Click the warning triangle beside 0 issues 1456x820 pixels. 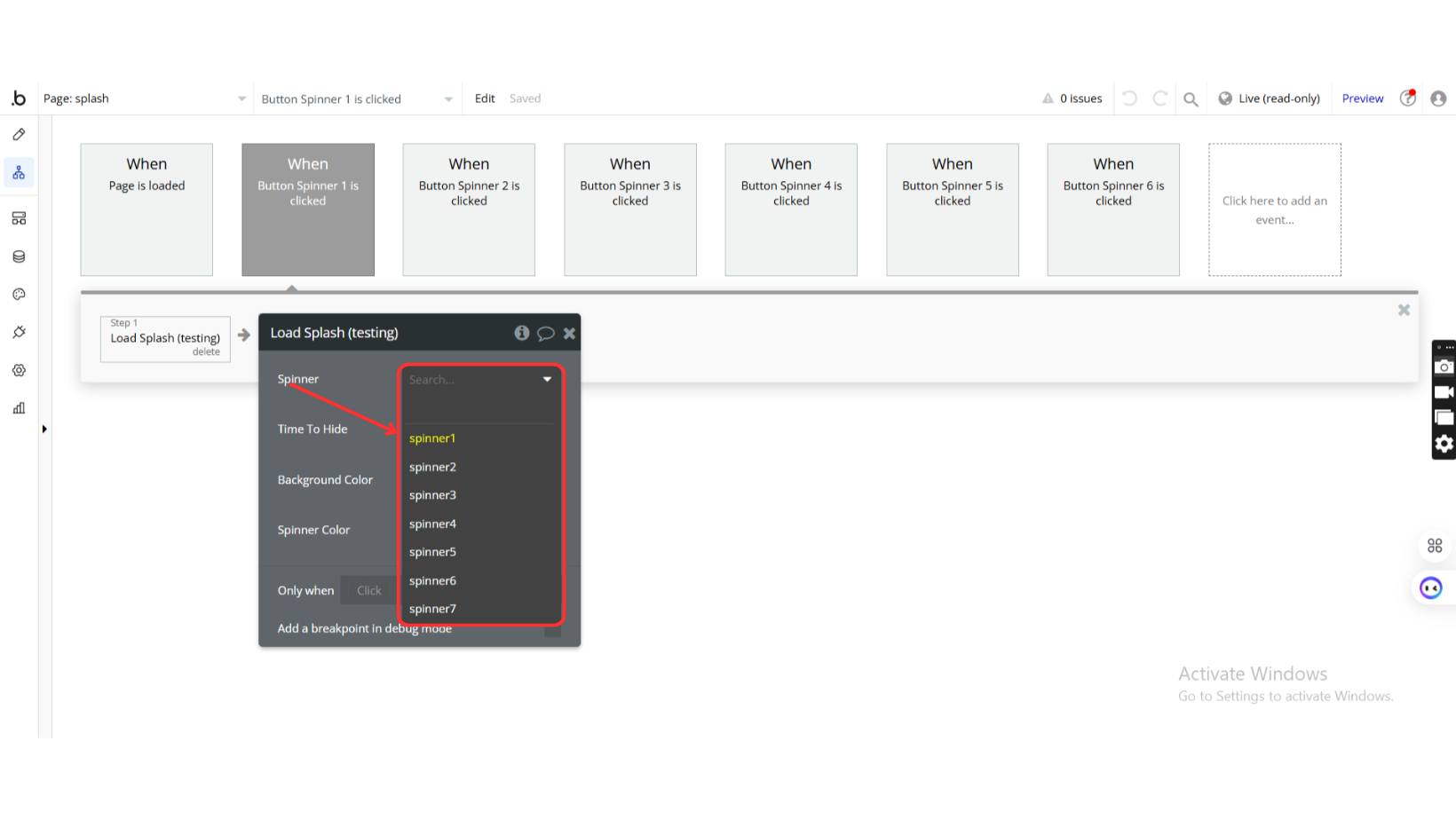coord(1048,99)
